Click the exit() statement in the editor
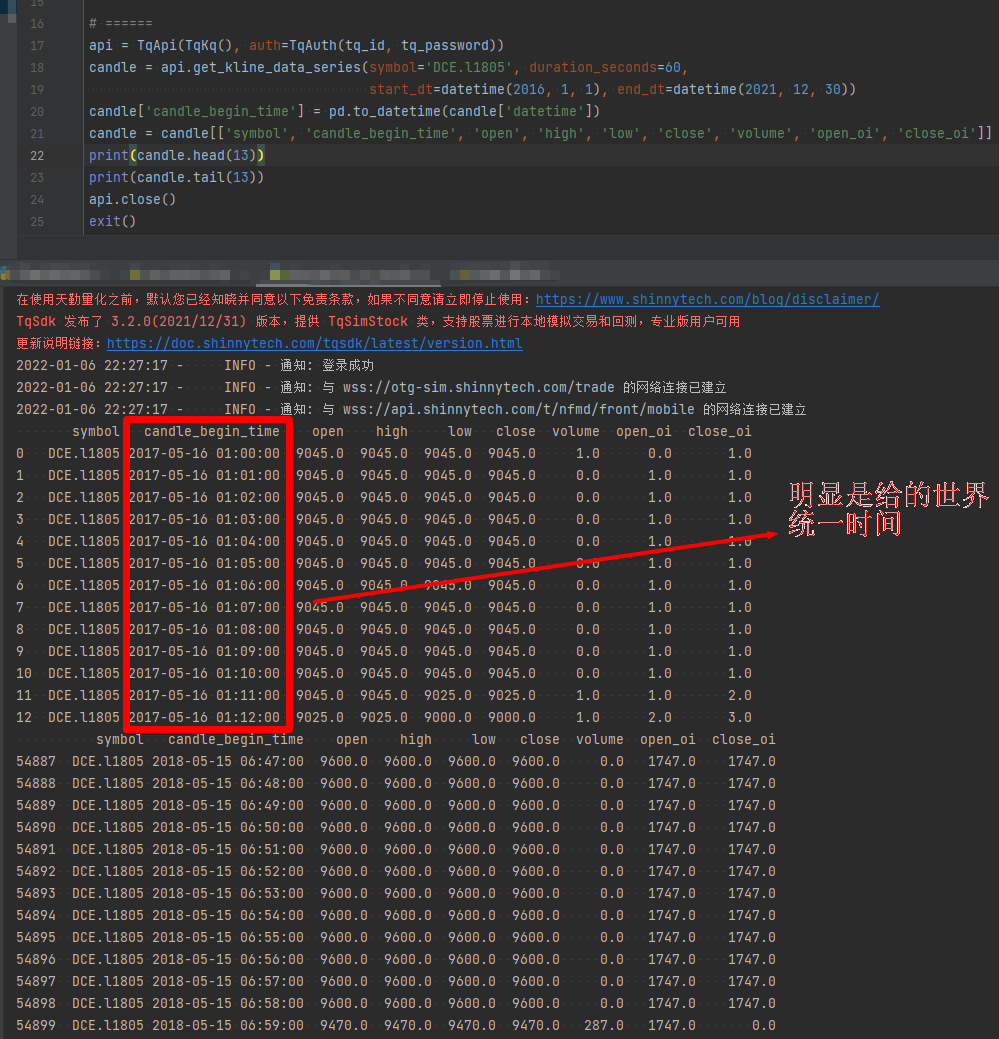Image resolution: width=999 pixels, height=1039 pixels. pos(111,222)
